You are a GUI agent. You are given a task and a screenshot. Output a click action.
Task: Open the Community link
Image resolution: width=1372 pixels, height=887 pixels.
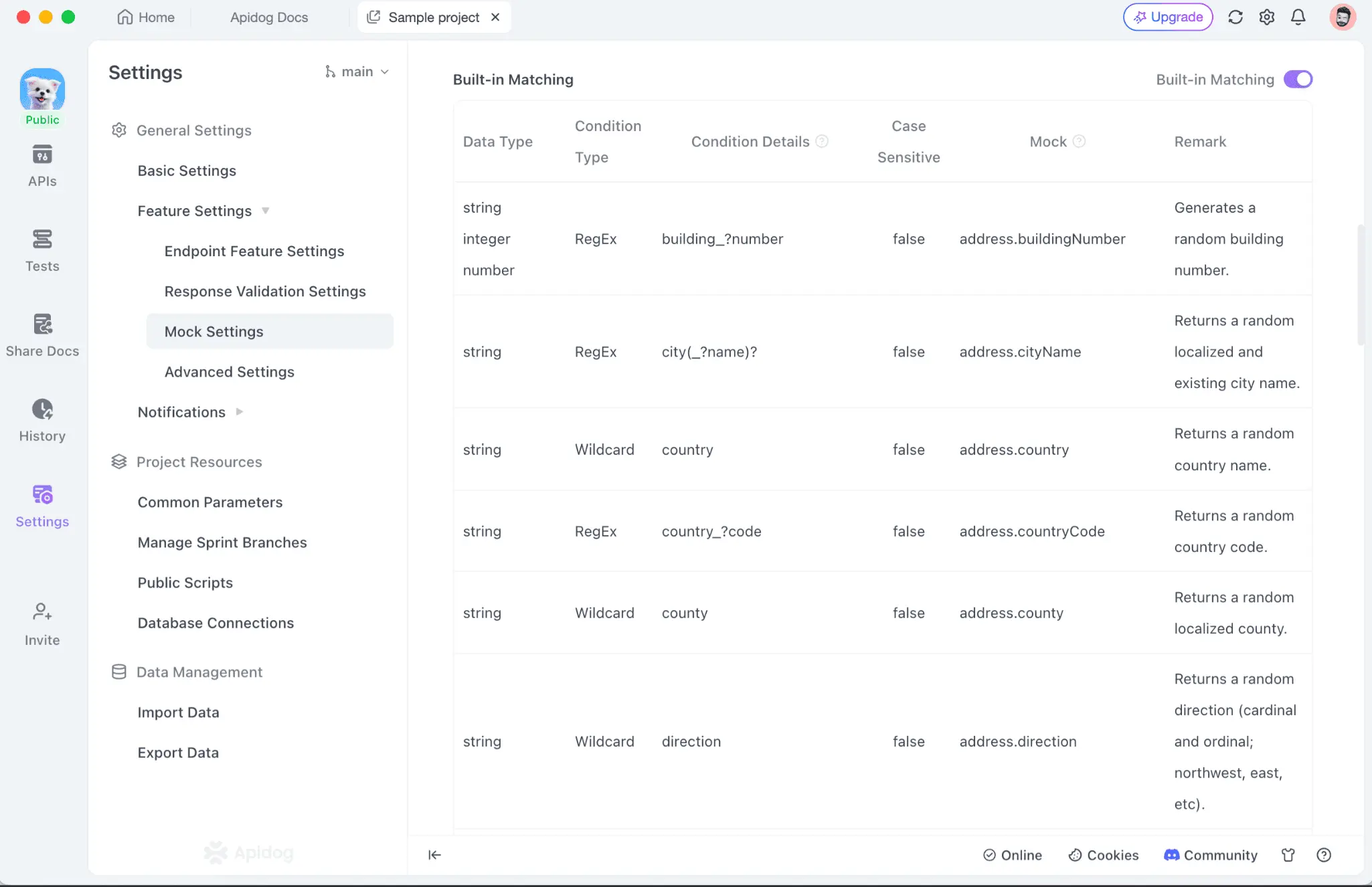coord(1211,855)
